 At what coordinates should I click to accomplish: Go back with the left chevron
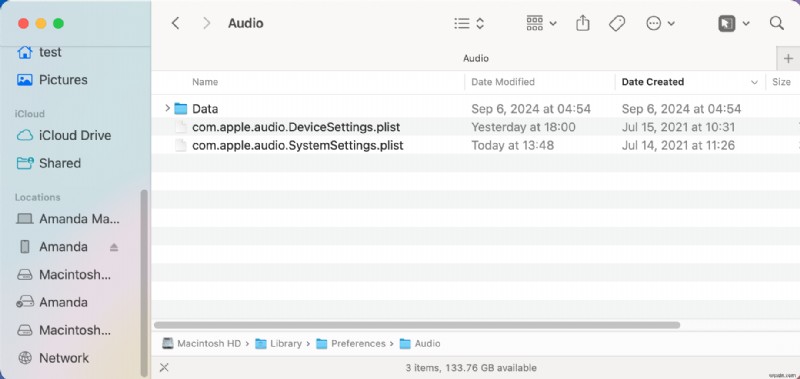(176, 23)
